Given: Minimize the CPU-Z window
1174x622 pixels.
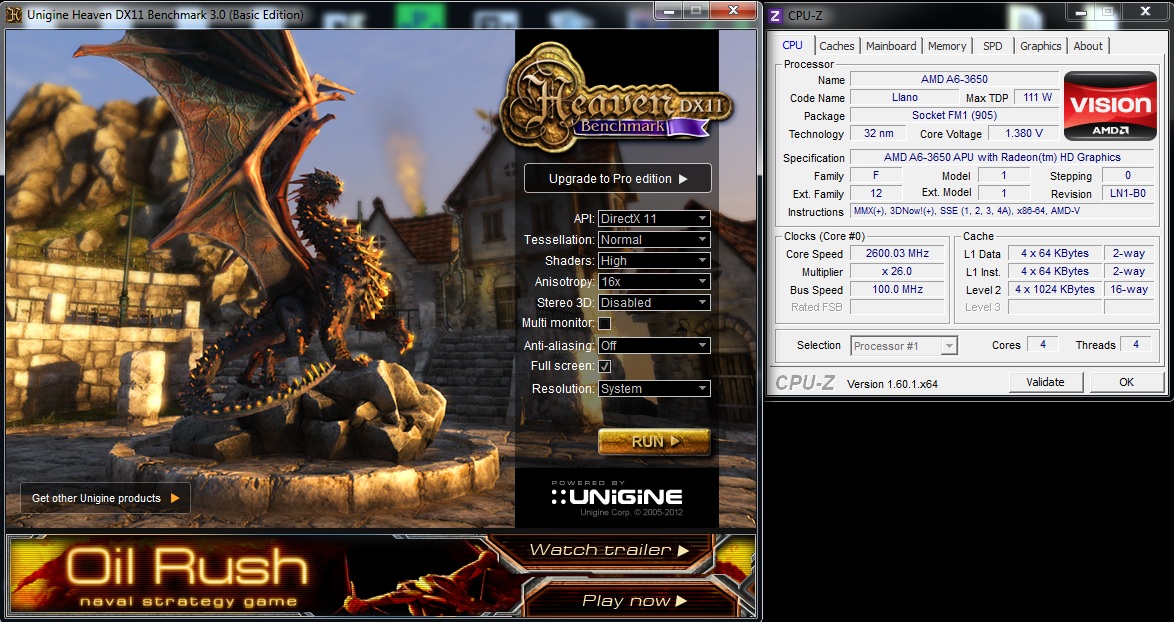Looking at the screenshot, I should [1080, 11].
